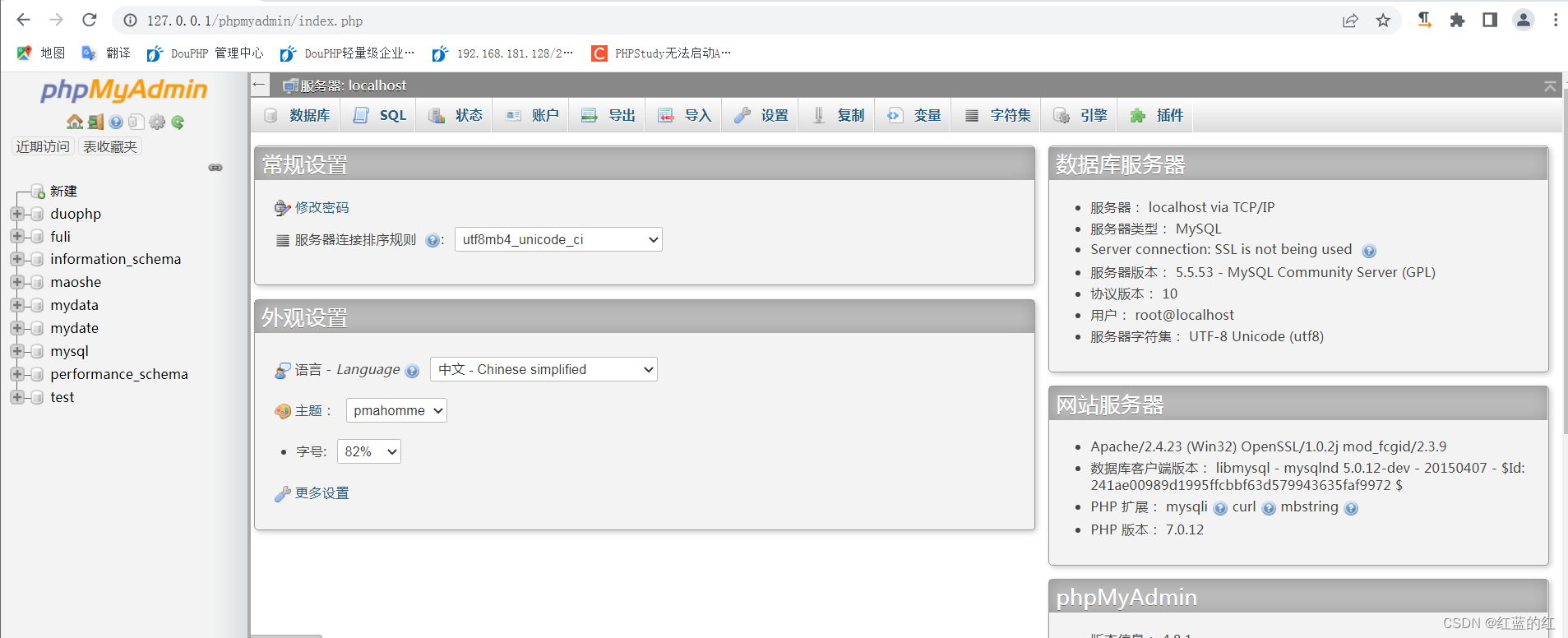Click the 表收藏夹 button
1568x638 pixels.
pos(110,146)
